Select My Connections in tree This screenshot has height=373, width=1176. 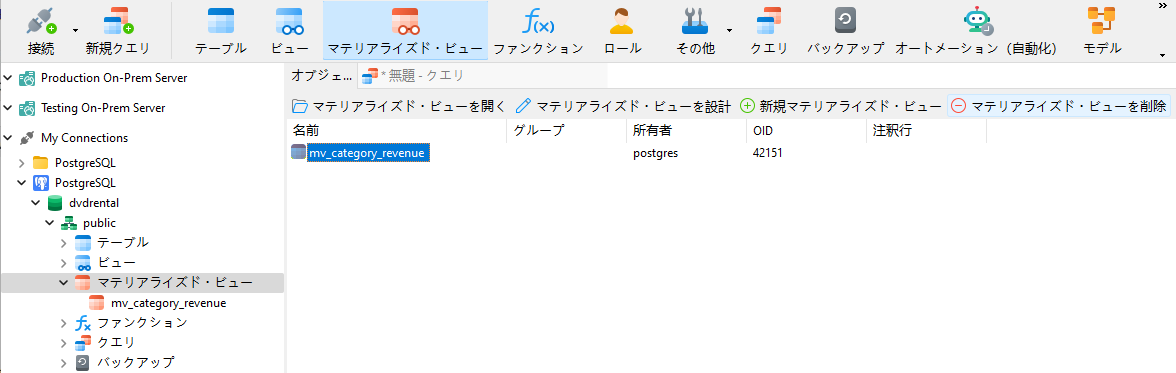pos(84,137)
